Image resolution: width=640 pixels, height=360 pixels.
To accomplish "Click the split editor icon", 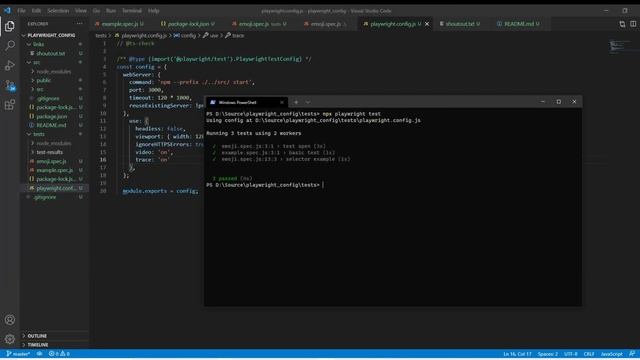I will tap(633, 24).
